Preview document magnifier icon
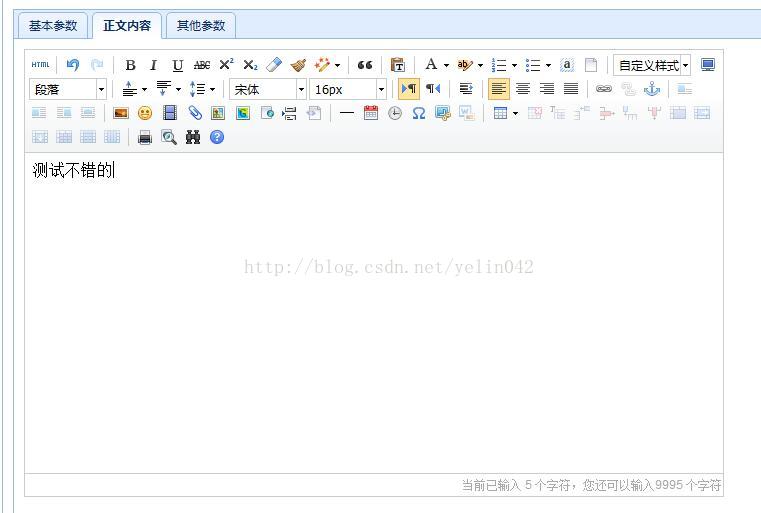 pos(169,138)
